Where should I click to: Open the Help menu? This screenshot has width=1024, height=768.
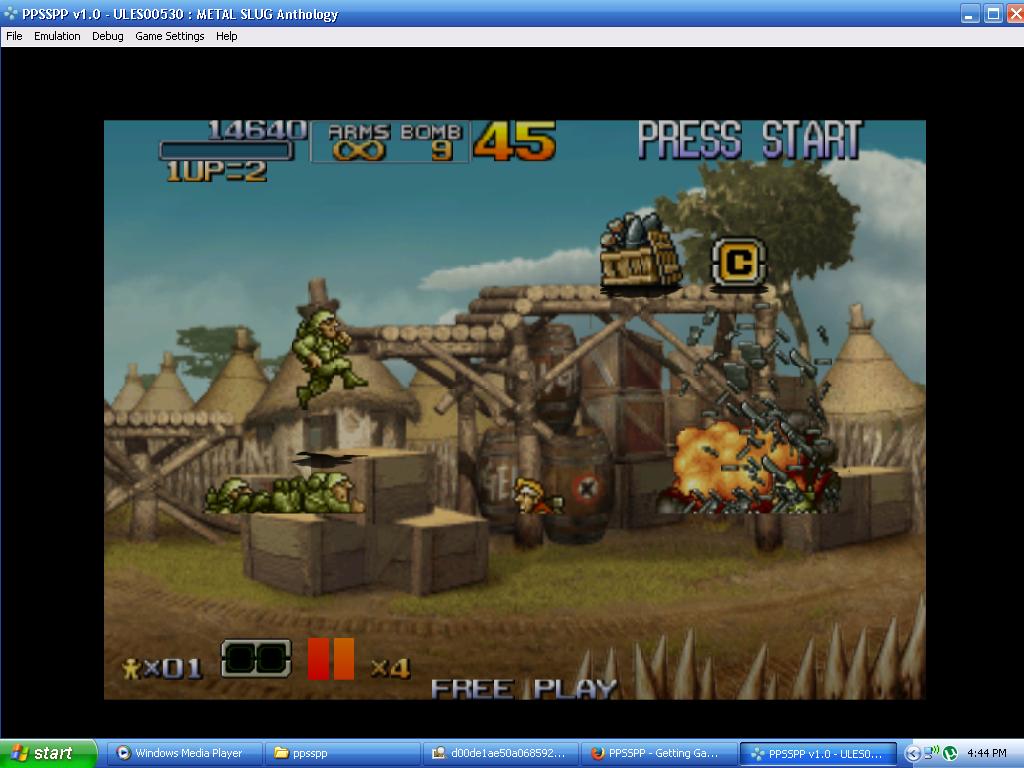click(227, 36)
